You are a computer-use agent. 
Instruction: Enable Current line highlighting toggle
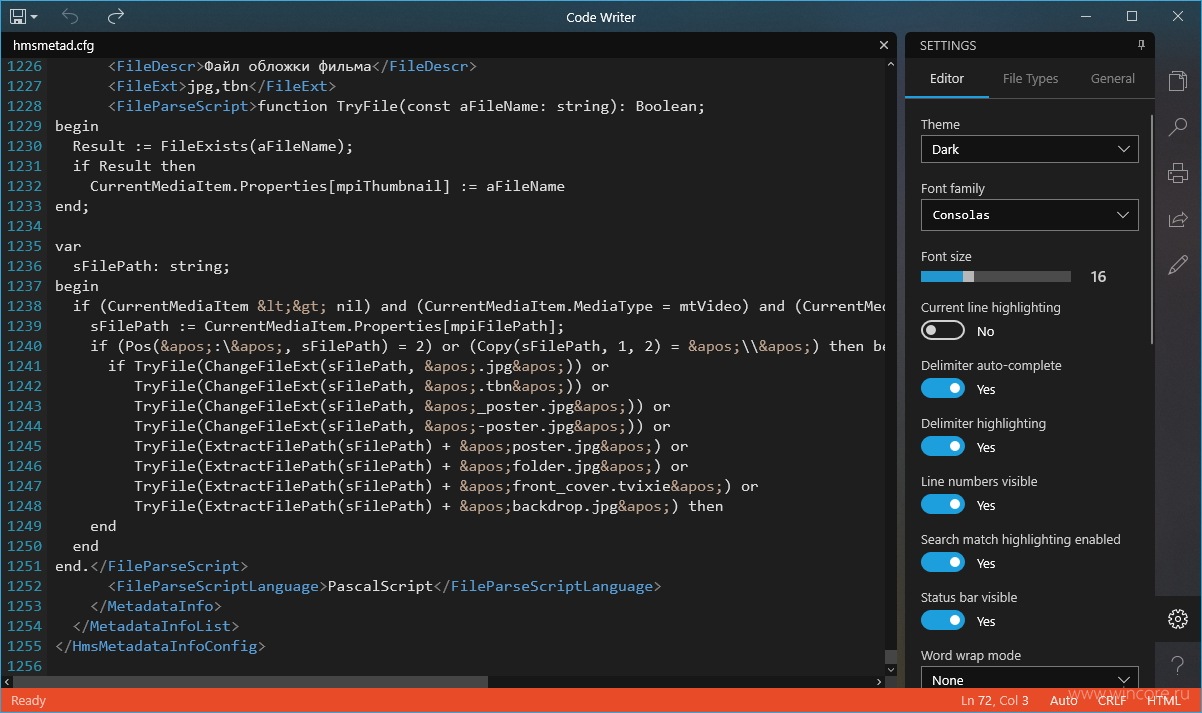(943, 331)
